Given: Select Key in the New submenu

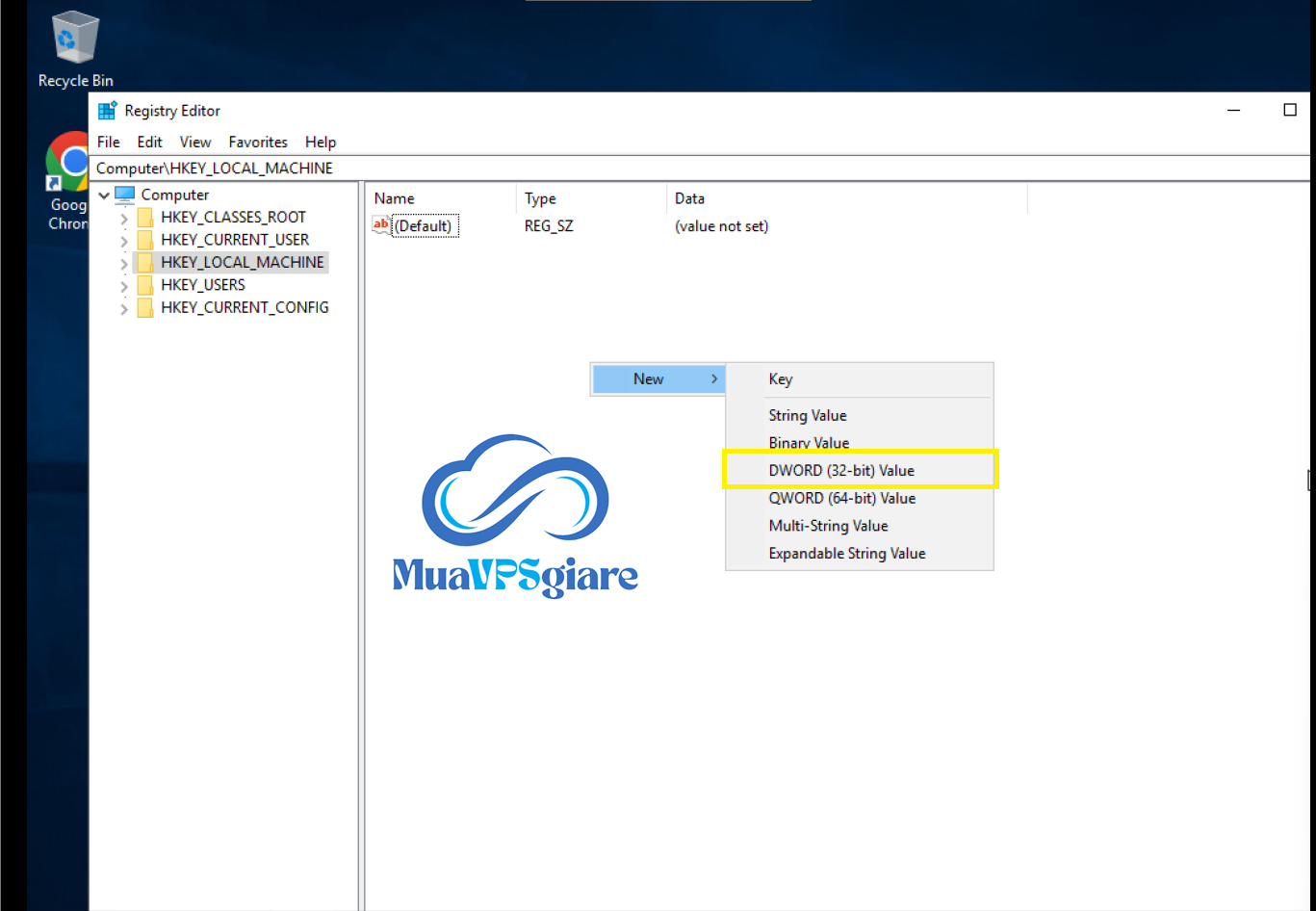Looking at the screenshot, I should point(780,379).
